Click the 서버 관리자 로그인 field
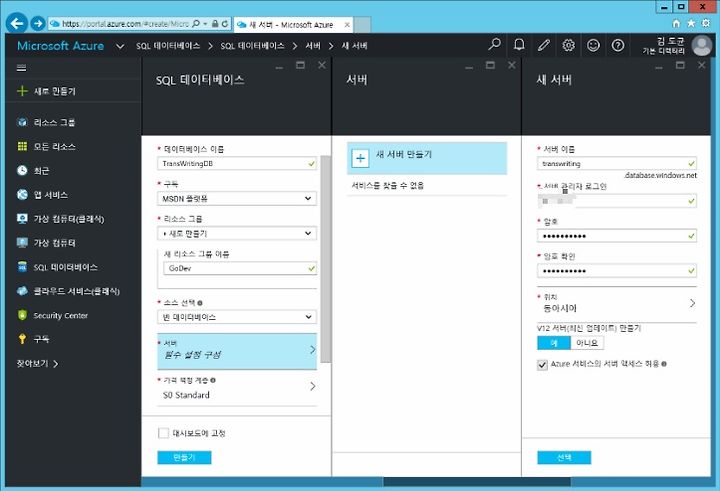 pyautogui.click(x=617, y=201)
